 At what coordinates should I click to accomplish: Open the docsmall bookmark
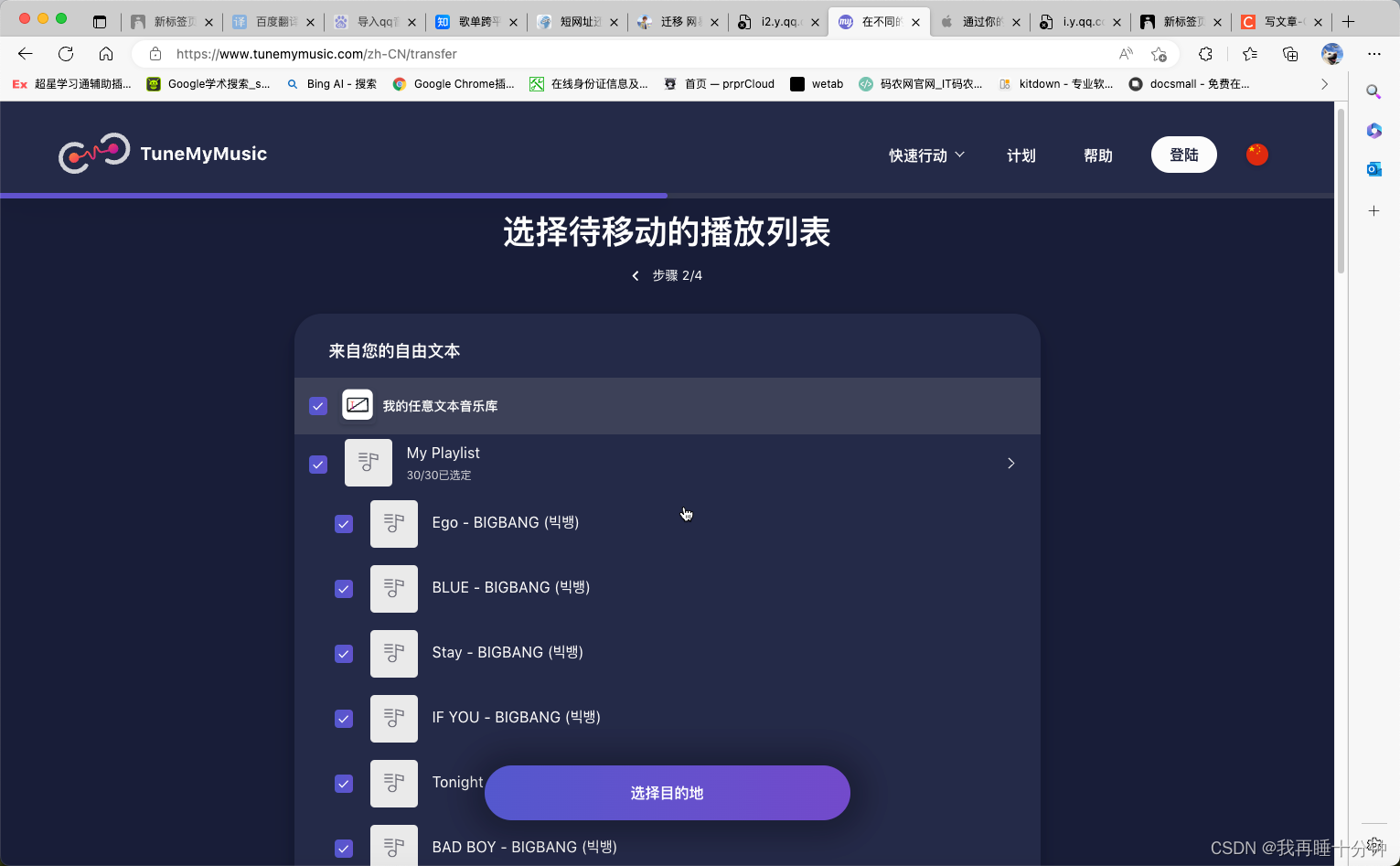click(x=1189, y=84)
